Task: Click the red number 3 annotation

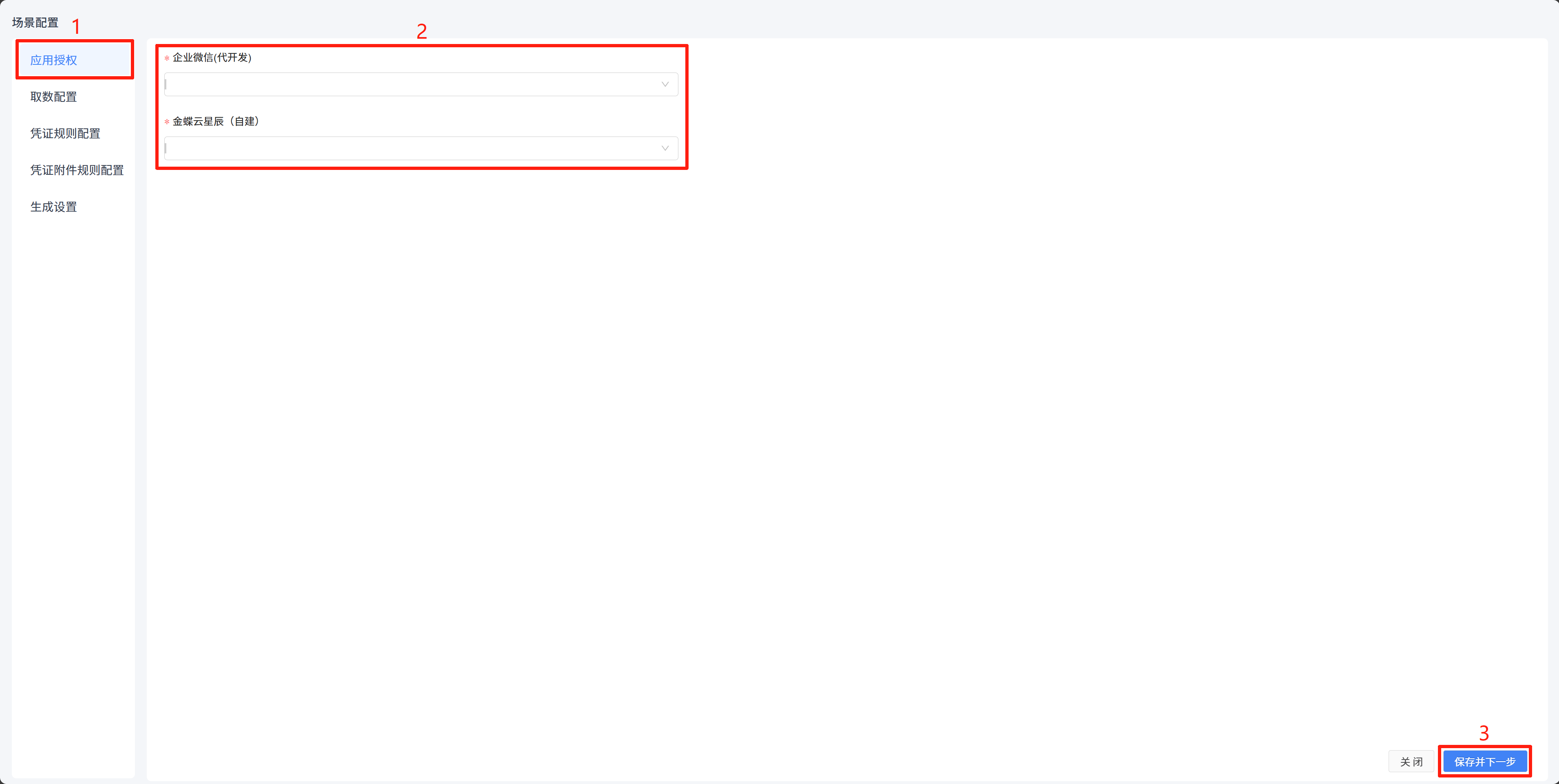Action: pos(1484,733)
